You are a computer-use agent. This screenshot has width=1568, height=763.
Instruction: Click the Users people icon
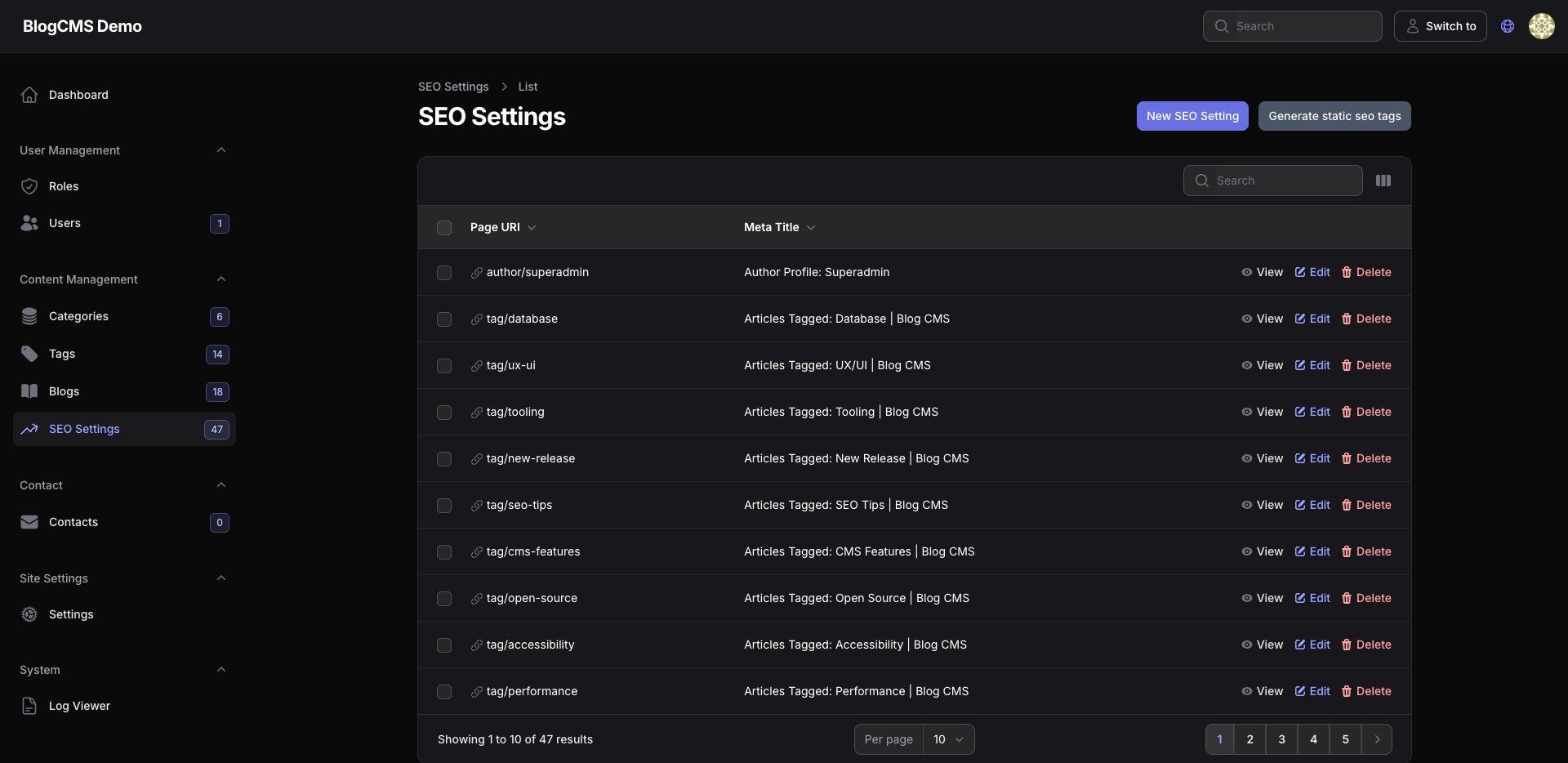tap(29, 223)
